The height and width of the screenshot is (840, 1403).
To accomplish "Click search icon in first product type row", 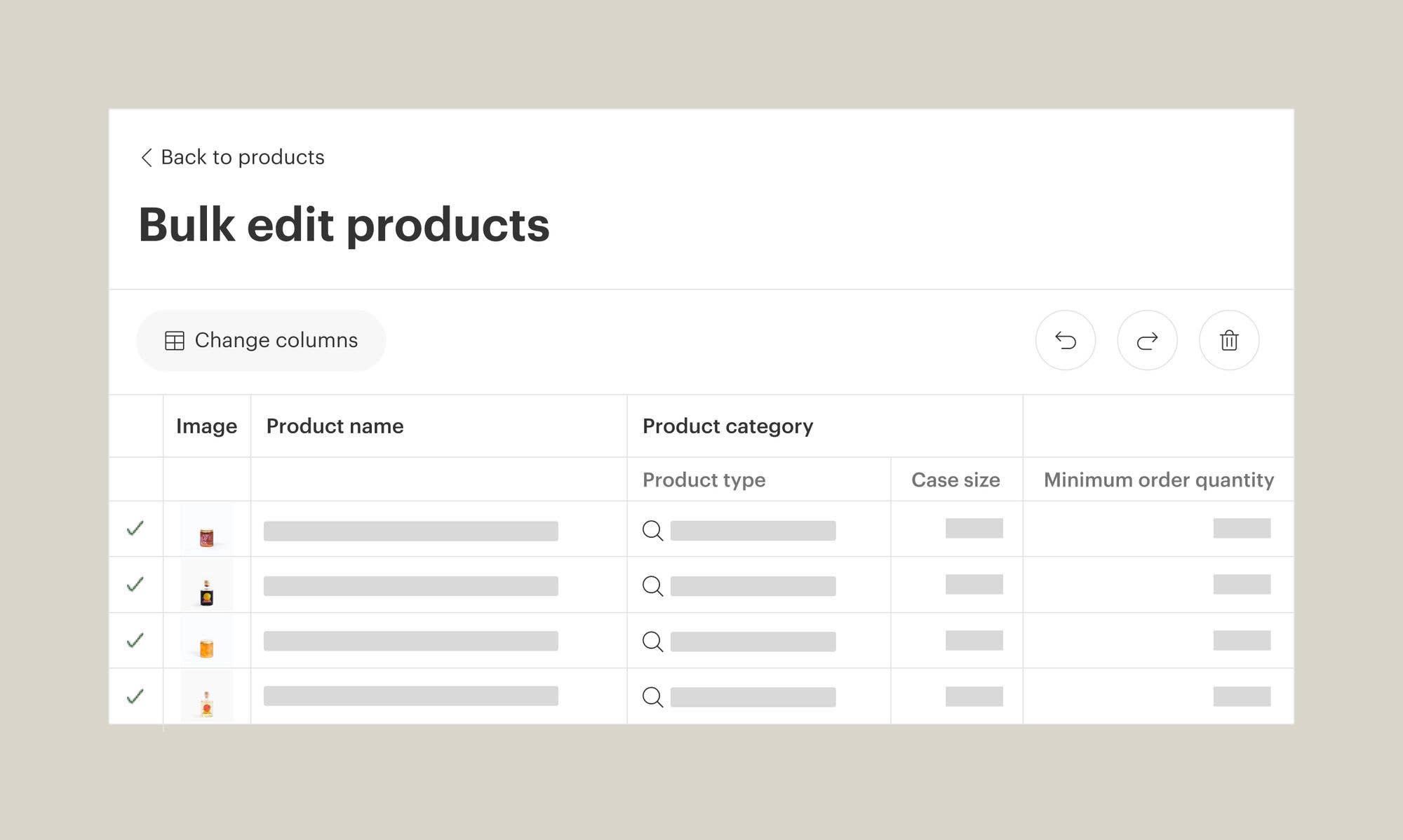I will pos(652,530).
